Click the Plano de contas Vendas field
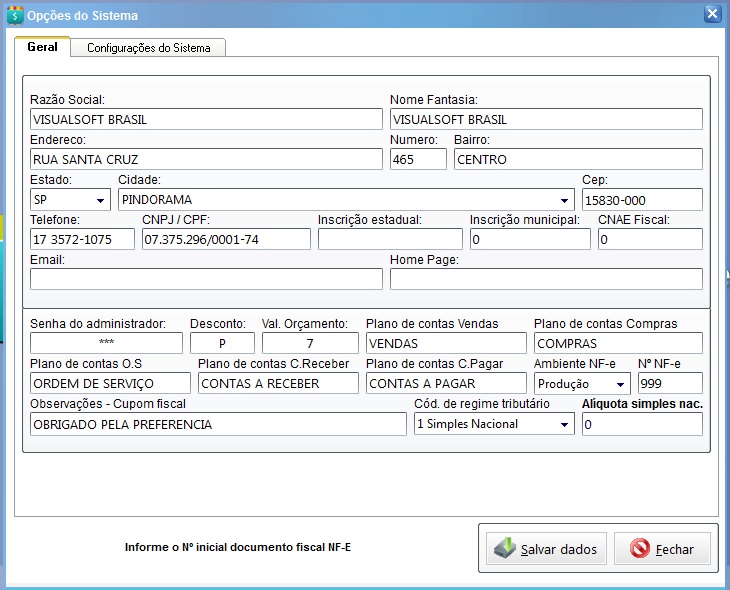Image resolution: width=730 pixels, height=590 pixels. (446, 343)
